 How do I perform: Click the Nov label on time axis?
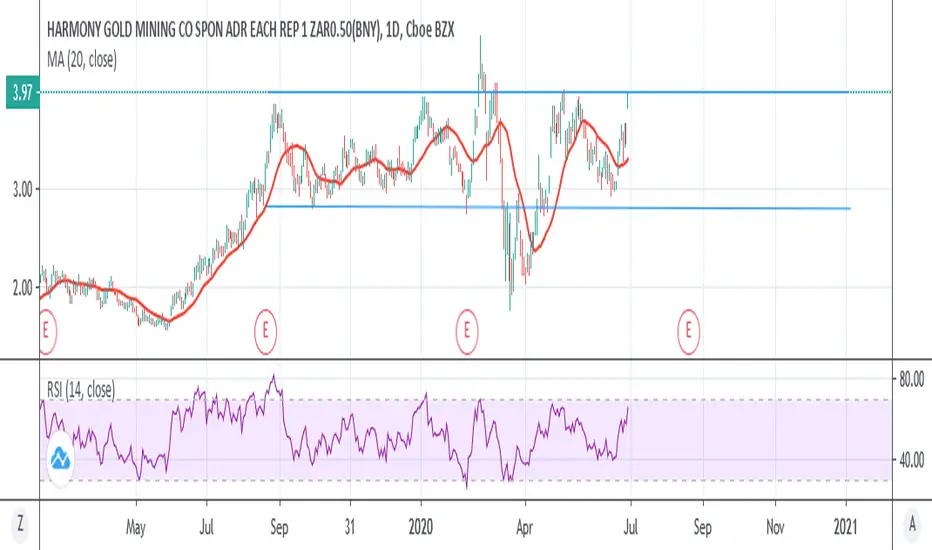775,527
